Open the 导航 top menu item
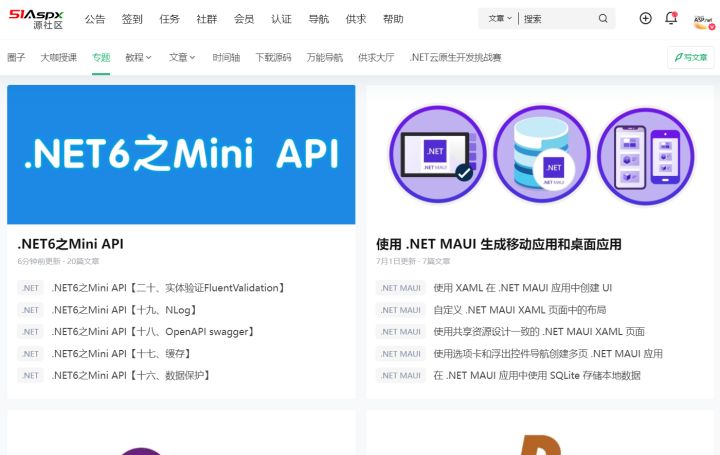The height and width of the screenshot is (455, 720). (319, 19)
